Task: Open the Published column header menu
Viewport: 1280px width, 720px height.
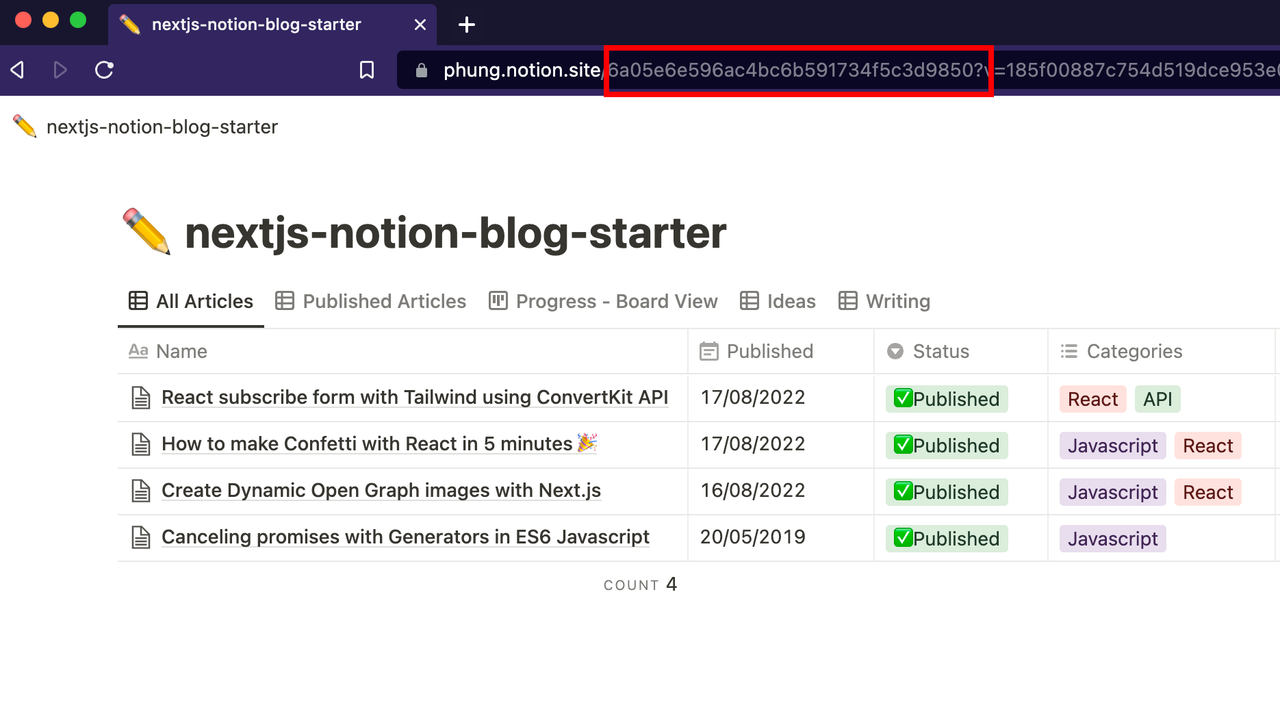Action: [x=781, y=351]
